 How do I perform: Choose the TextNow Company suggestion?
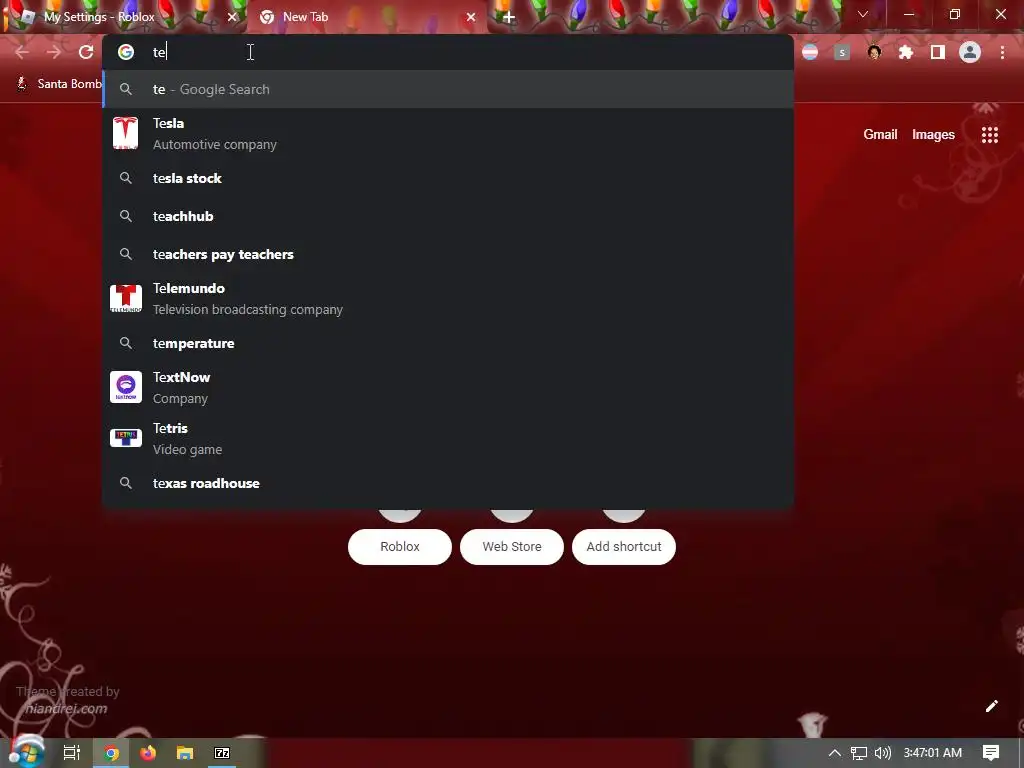point(448,387)
